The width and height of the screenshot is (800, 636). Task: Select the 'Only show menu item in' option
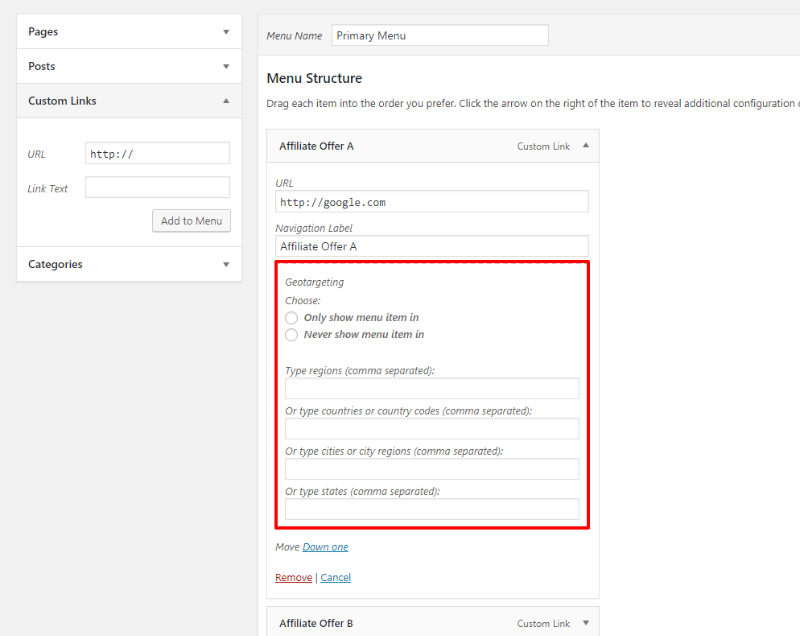coord(291,317)
